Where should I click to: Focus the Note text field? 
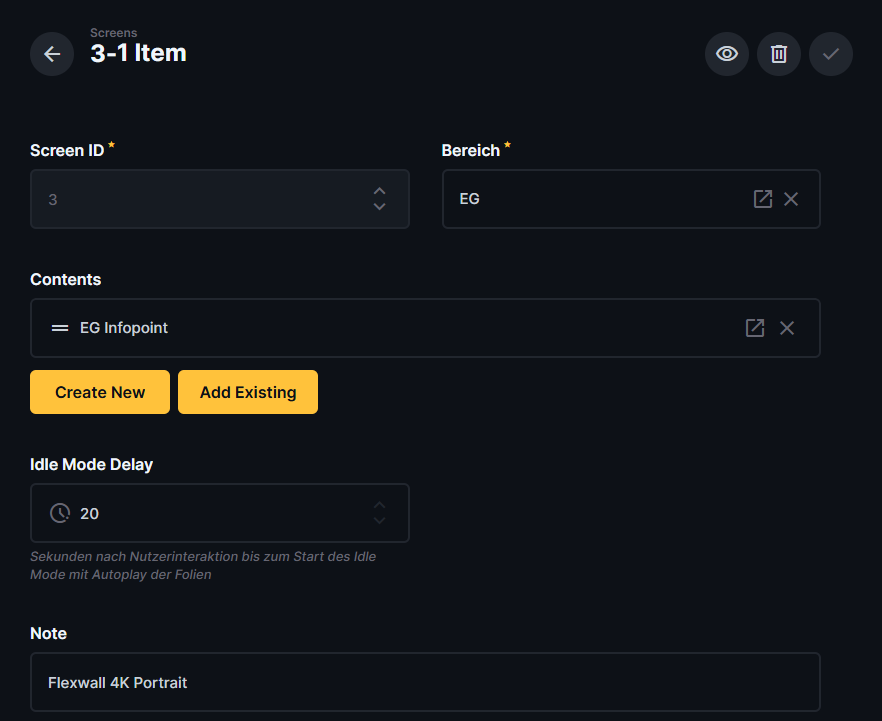point(425,682)
